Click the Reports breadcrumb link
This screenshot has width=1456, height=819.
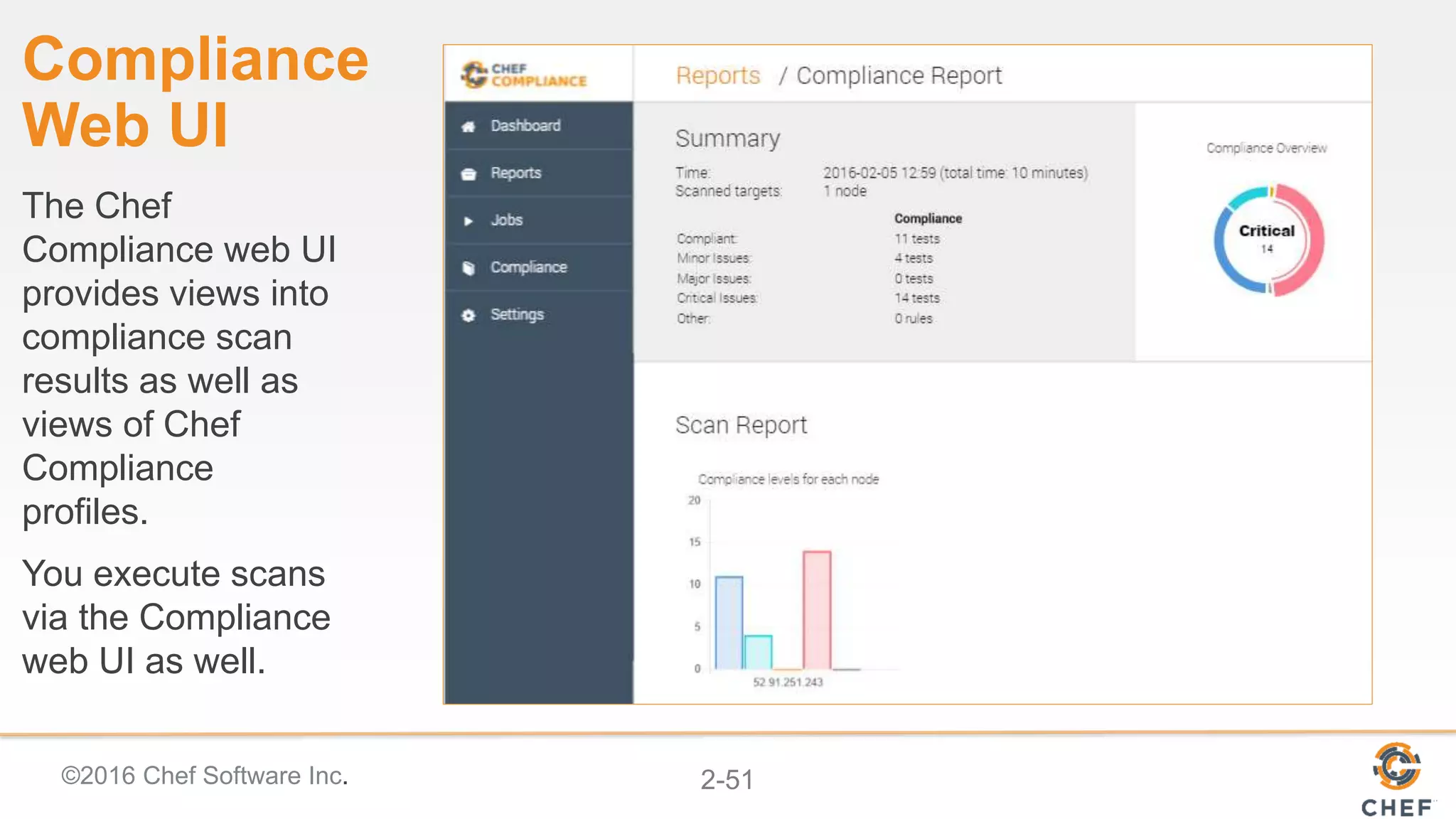click(718, 75)
